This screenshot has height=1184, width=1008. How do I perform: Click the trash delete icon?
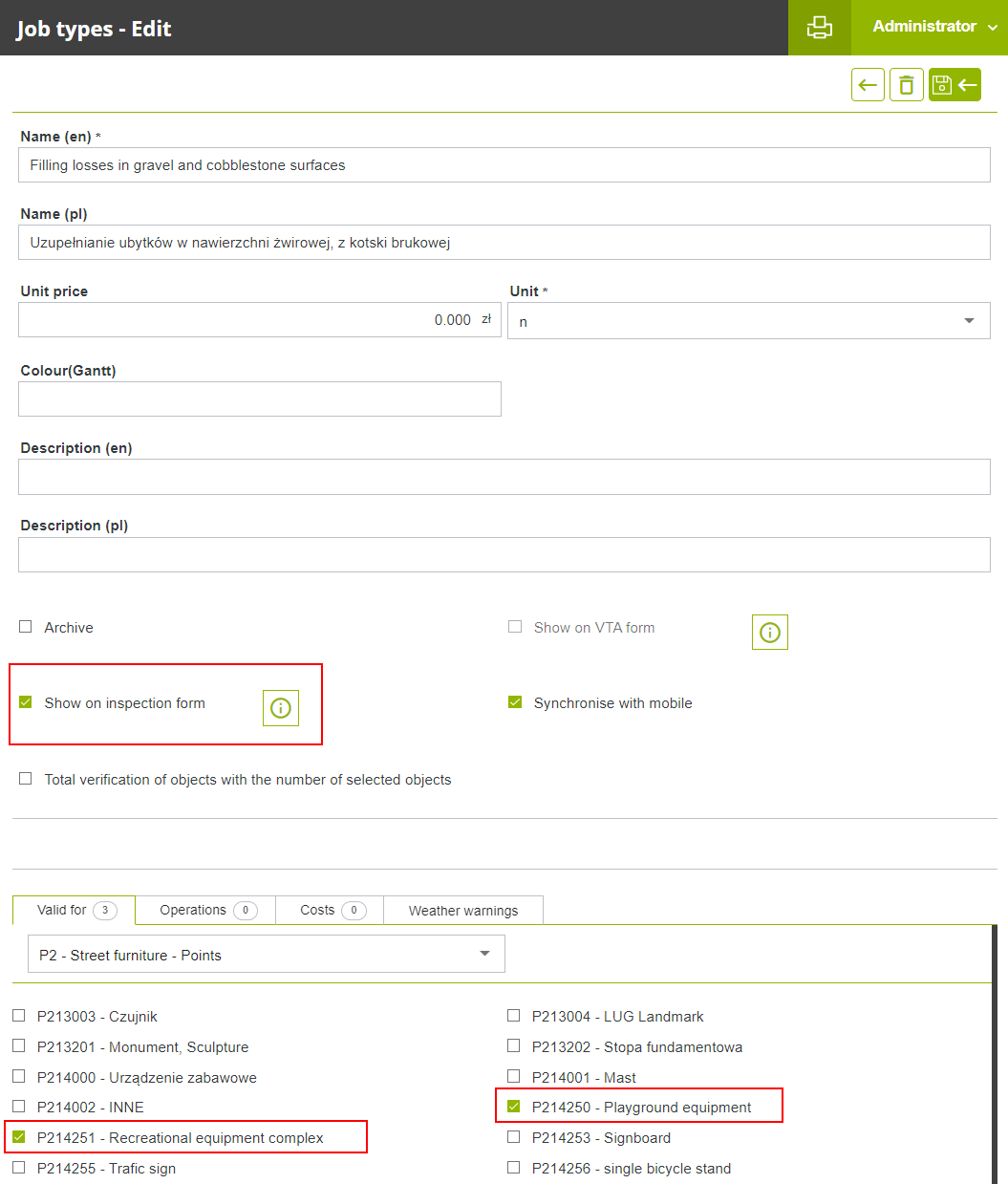point(906,85)
